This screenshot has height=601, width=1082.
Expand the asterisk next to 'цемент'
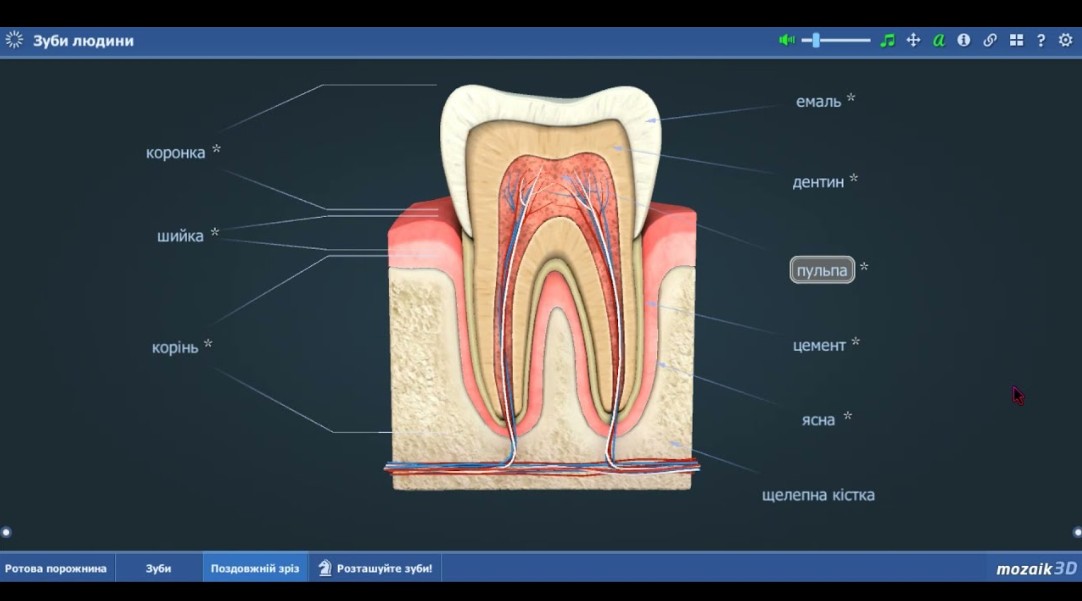[855, 343]
